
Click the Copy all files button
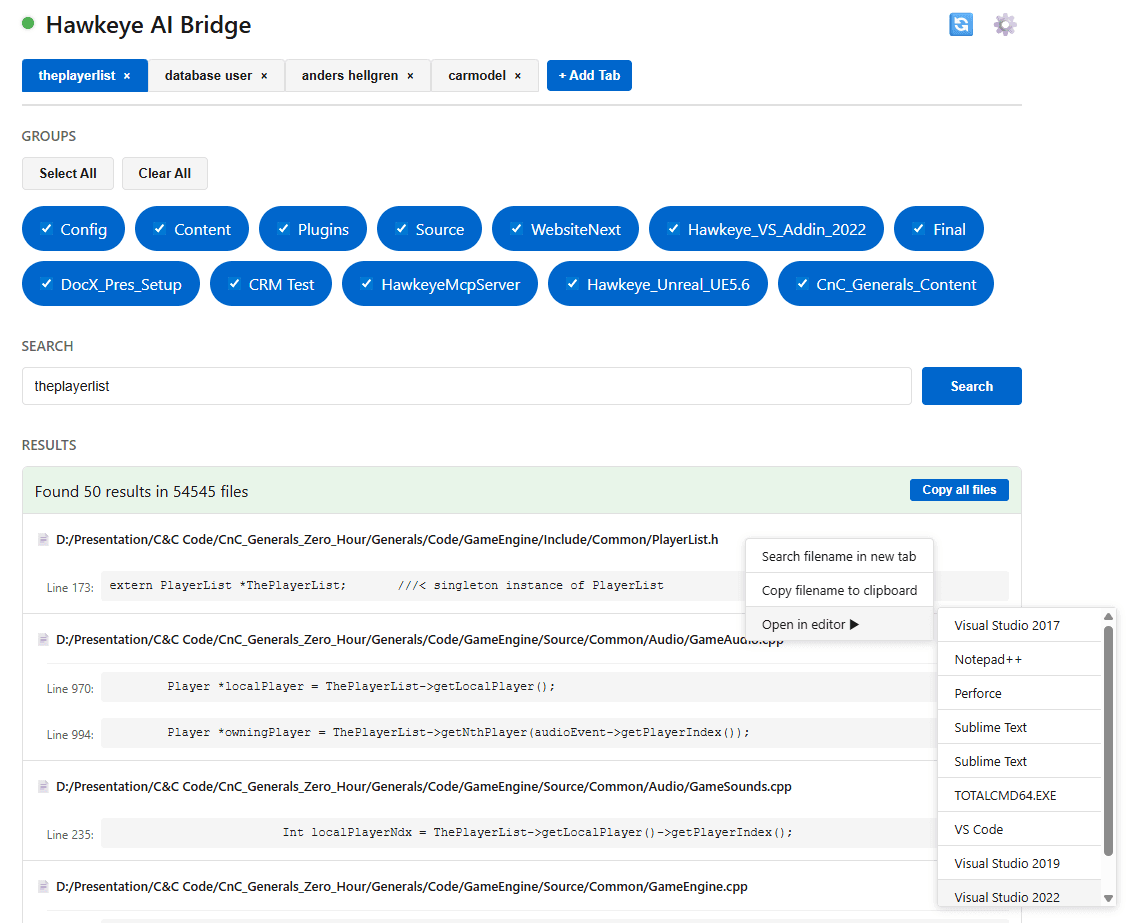point(959,490)
